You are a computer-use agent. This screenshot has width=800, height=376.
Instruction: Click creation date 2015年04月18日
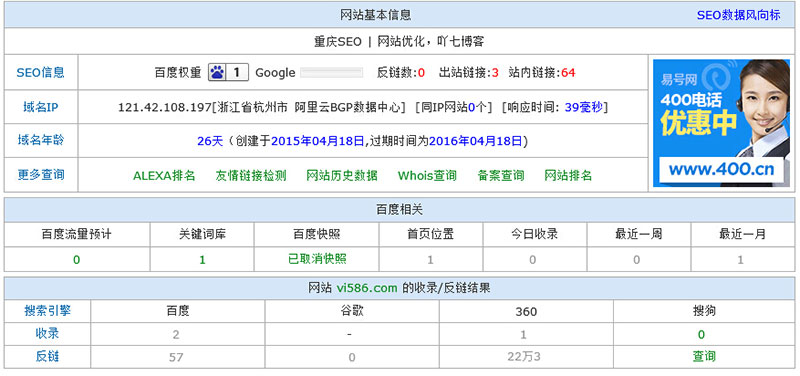(x=317, y=141)
